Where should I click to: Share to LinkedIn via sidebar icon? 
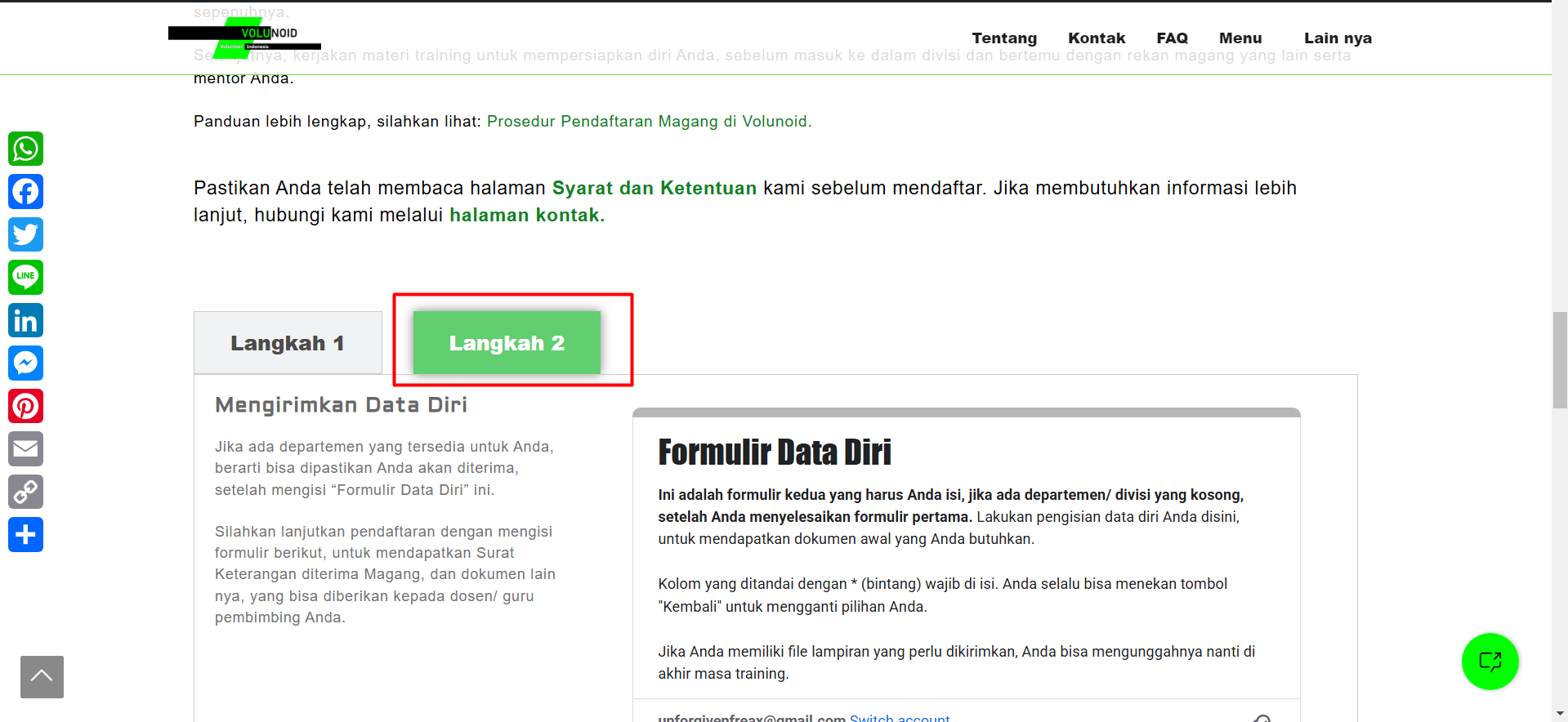pyautogui.click(x=25, y=321)
